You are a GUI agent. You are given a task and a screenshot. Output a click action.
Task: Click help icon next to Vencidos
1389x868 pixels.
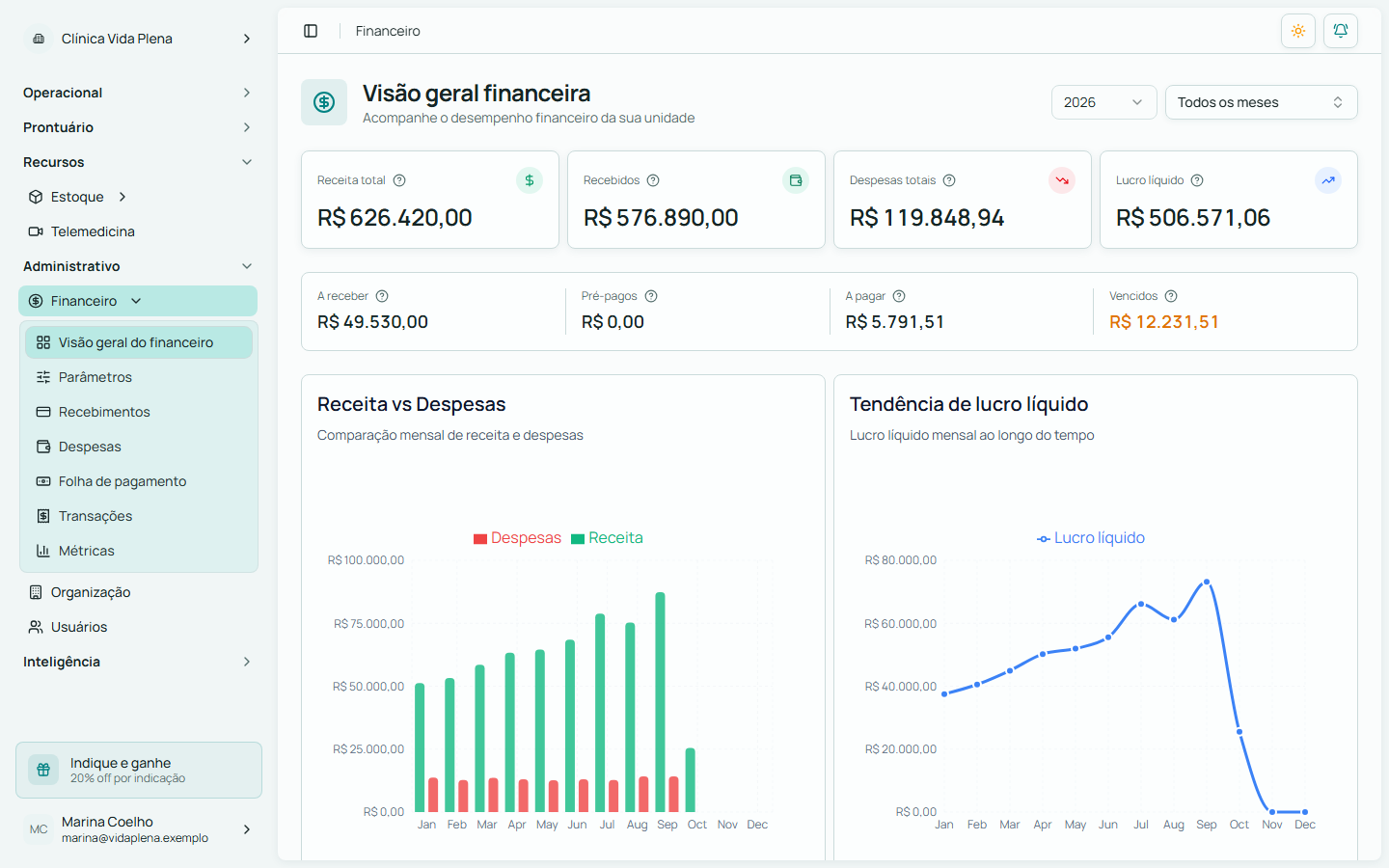tap(1171, 296)
